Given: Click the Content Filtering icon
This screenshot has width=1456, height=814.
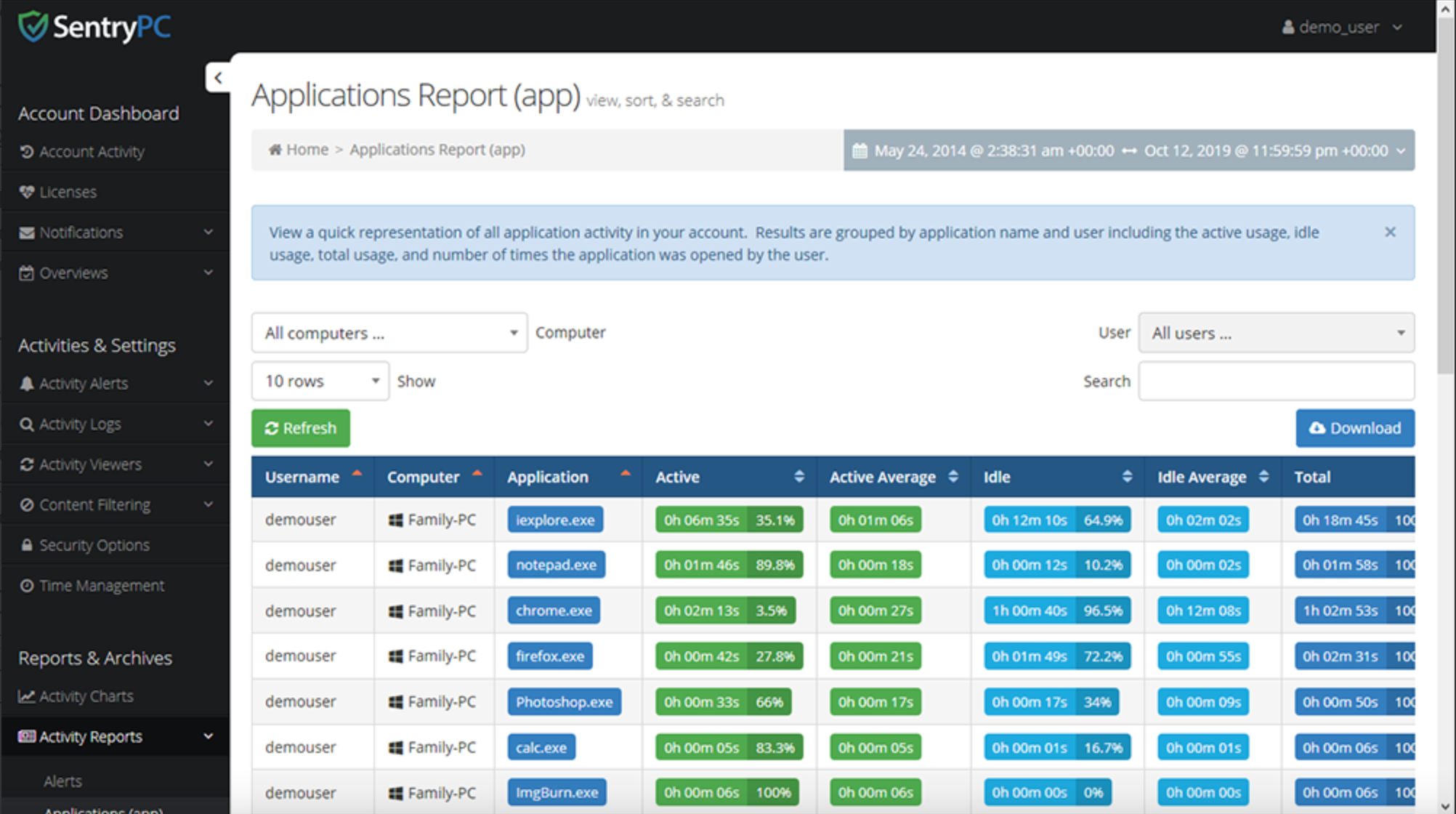Looking at the screenshot, I should click(x=26, y=504).
